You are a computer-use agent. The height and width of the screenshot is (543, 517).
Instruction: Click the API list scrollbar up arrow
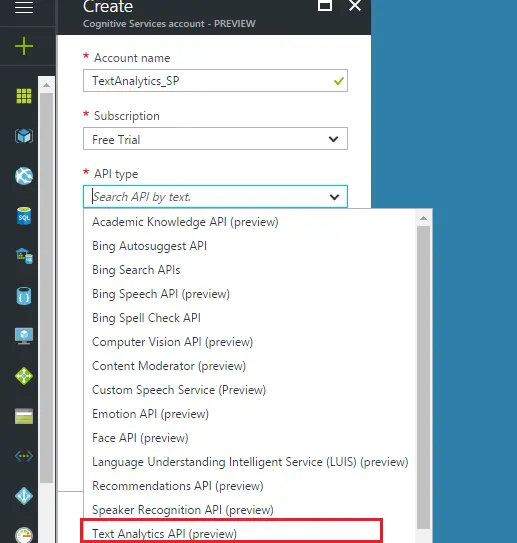coord(423,218)
